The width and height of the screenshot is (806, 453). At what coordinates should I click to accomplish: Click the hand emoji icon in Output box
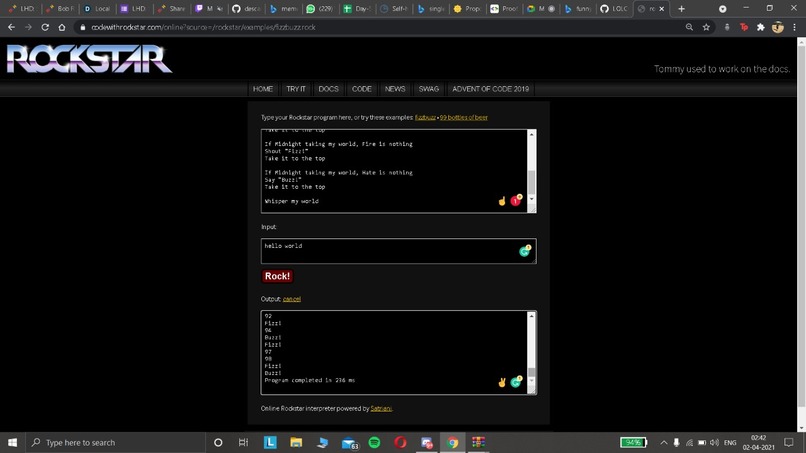point(502,382)
